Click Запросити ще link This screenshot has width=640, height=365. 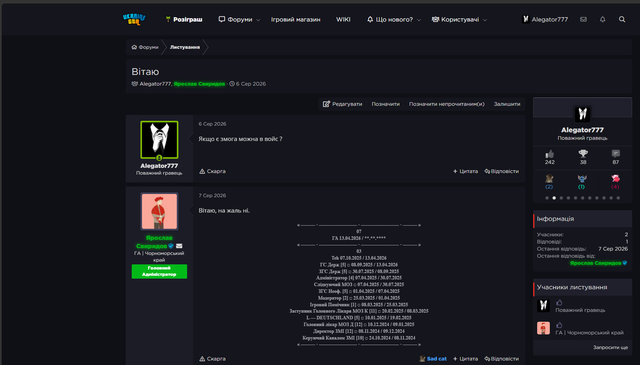pyautogui.click(x=610, y=347)
